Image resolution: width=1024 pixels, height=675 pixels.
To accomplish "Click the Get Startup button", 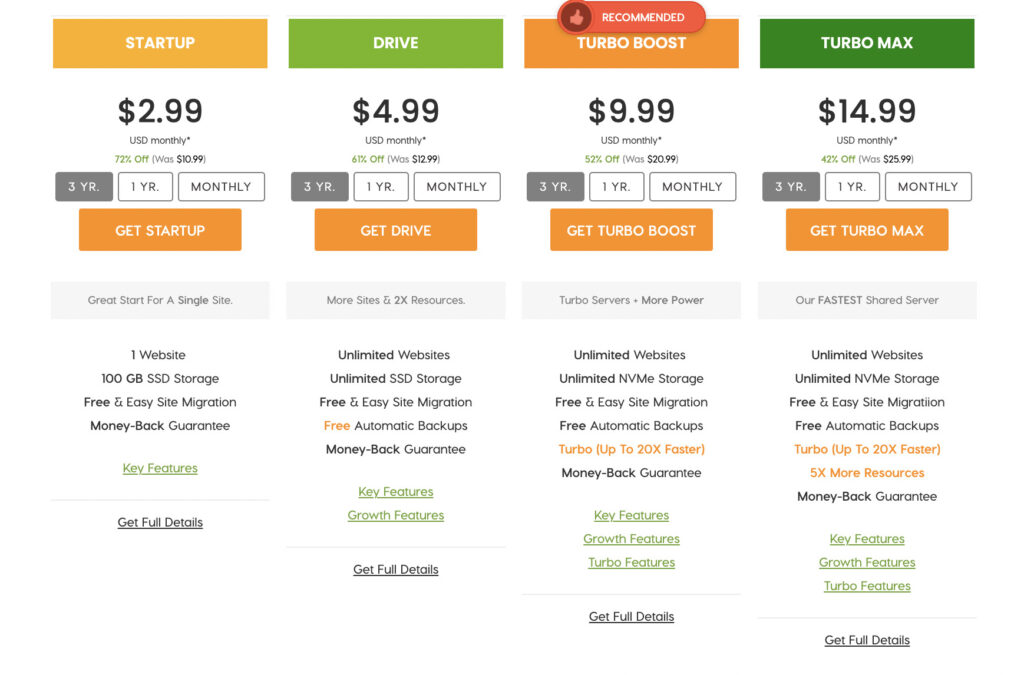I will [160, 230].
